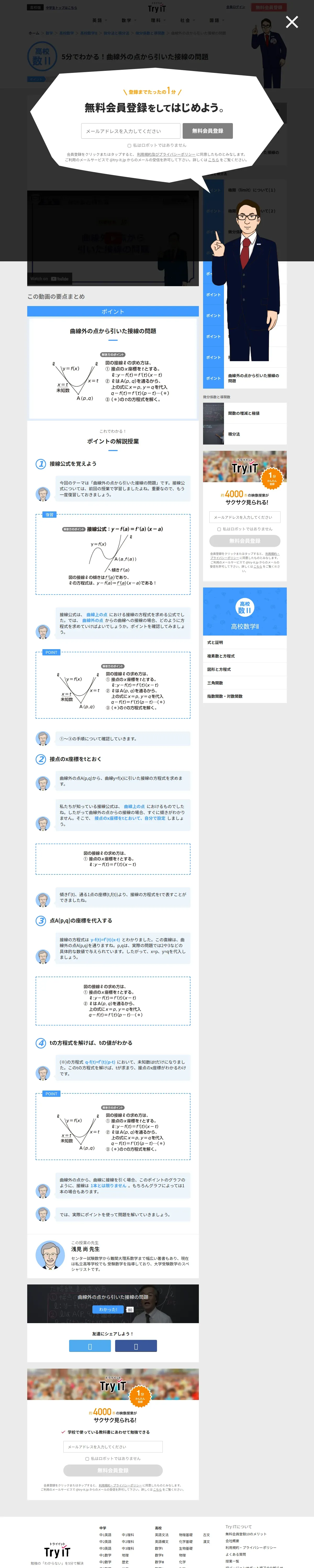Click the step 3 点A(p,q)の座標を代入する number icon
The width and height of the screenshot is (314, 1568).
tap(41, 920)
